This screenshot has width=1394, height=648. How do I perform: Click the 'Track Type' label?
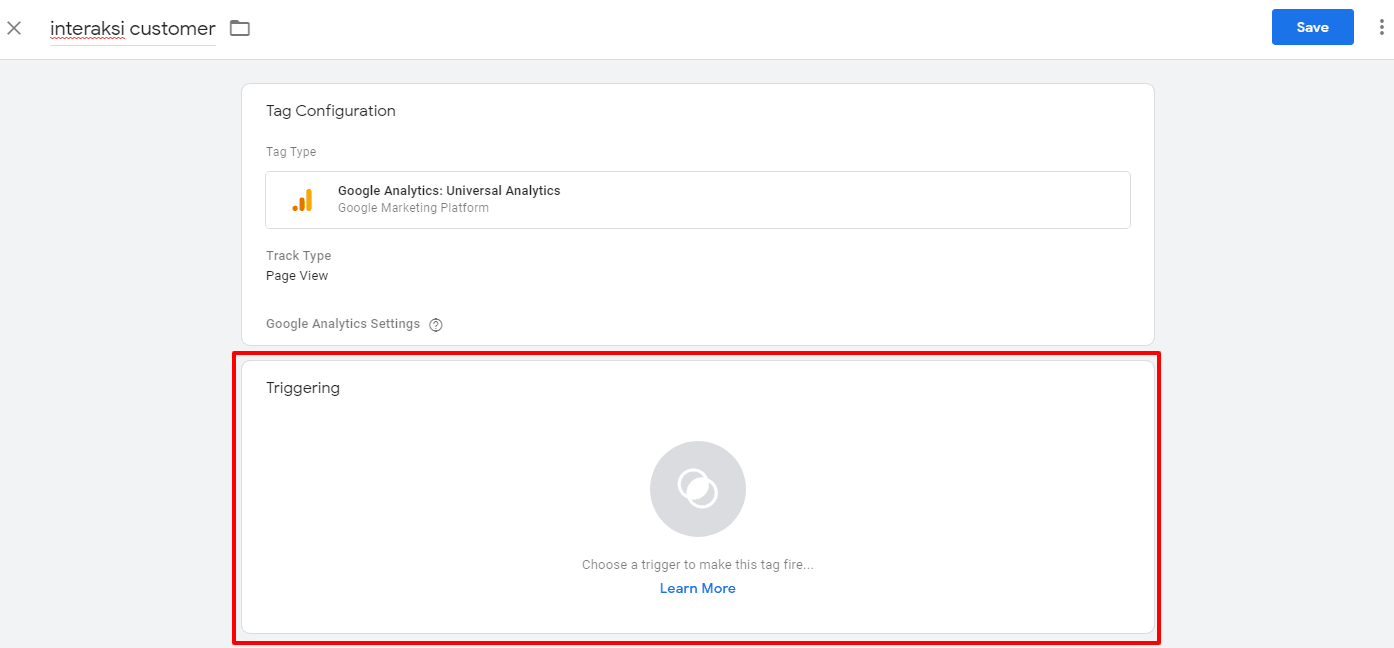298,256
